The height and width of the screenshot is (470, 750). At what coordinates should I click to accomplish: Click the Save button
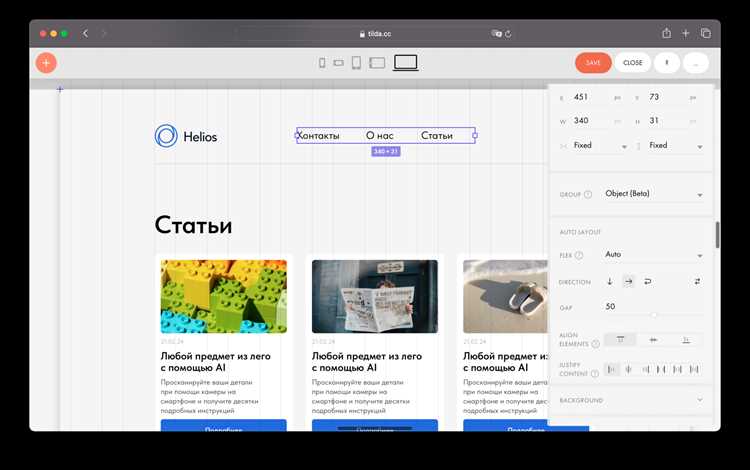click(x=593, y=63)
